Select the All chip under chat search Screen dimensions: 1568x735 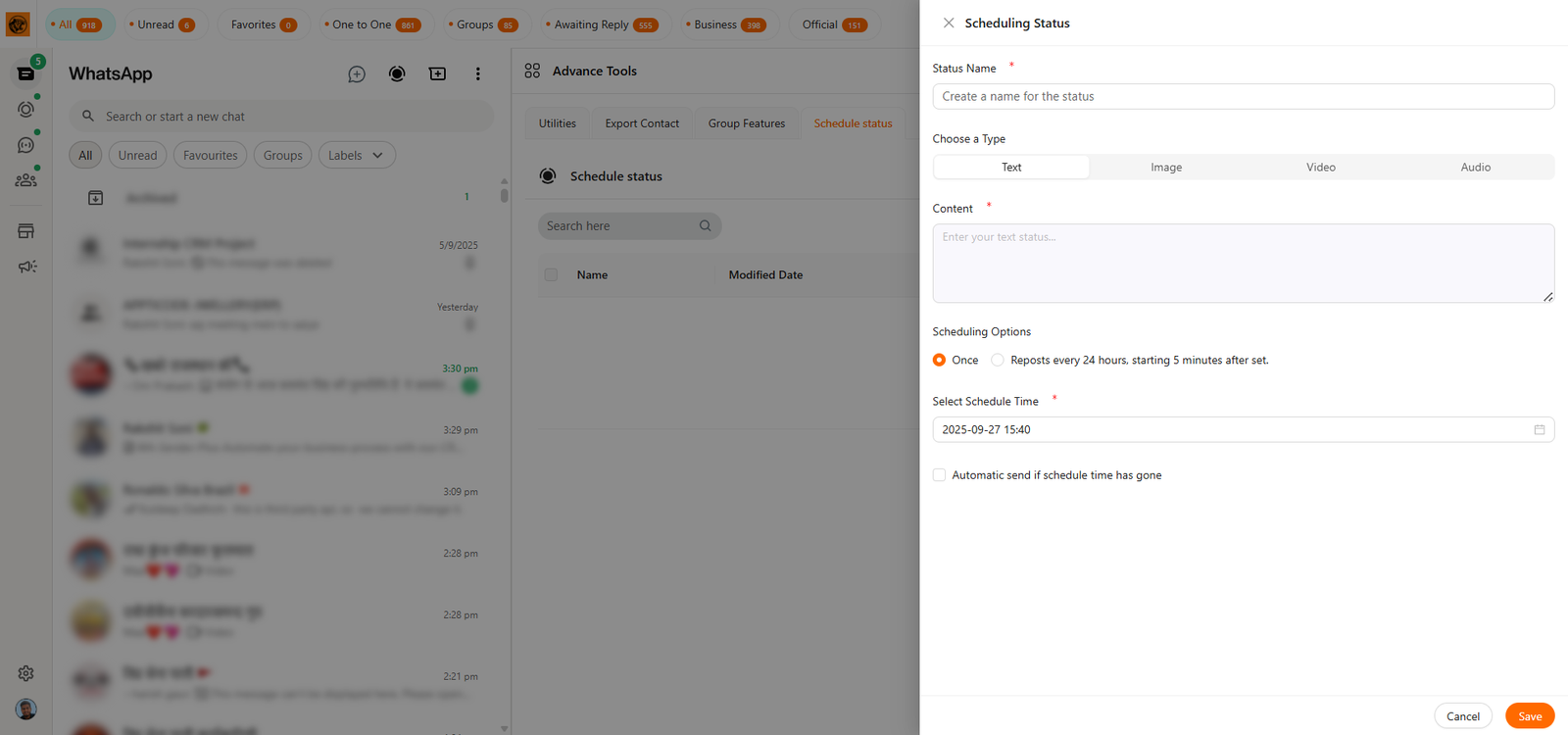click(85, 155)
